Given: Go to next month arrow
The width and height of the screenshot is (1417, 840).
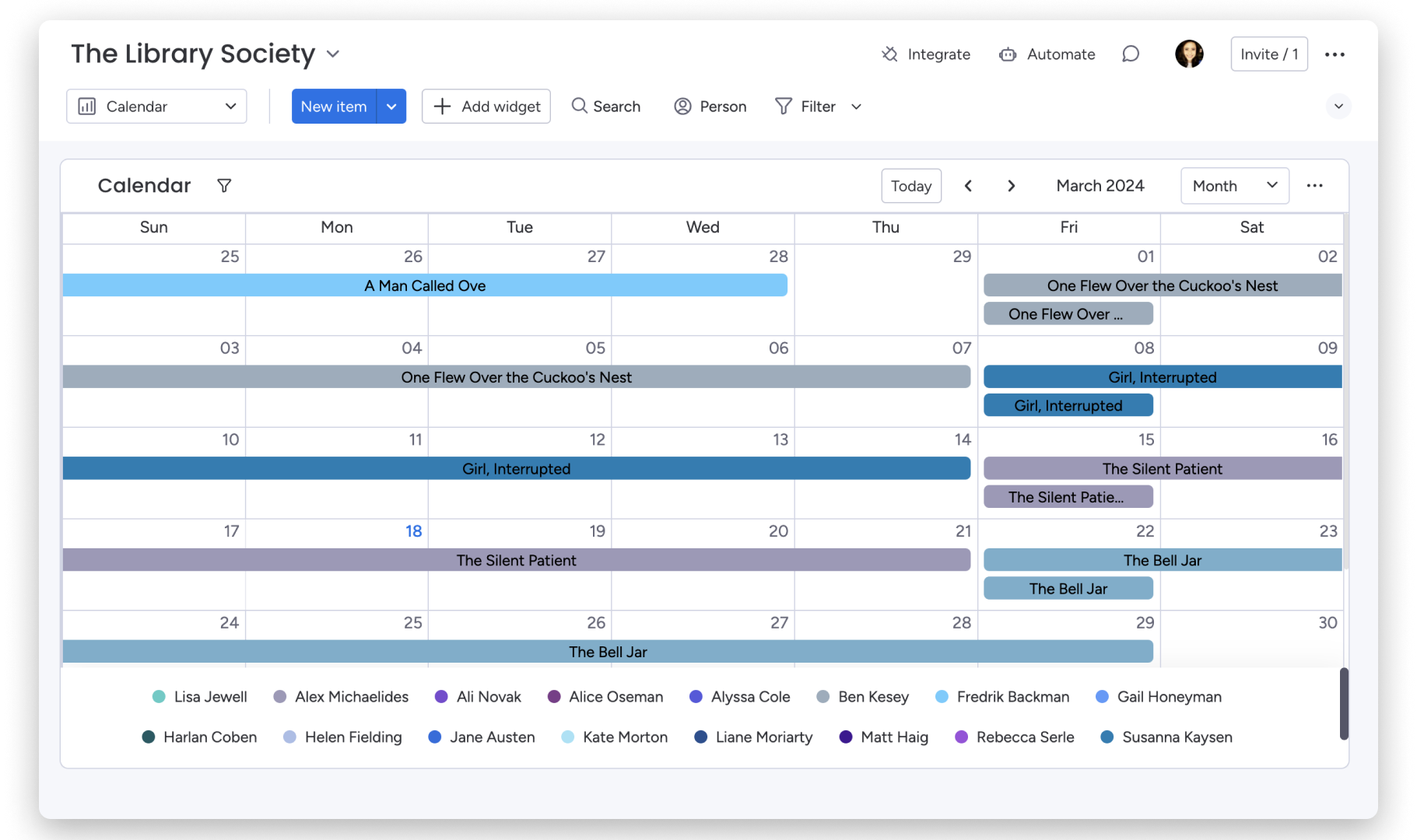Looking at the screenshot, I should pyautogui.click(x=1011, y=185).
